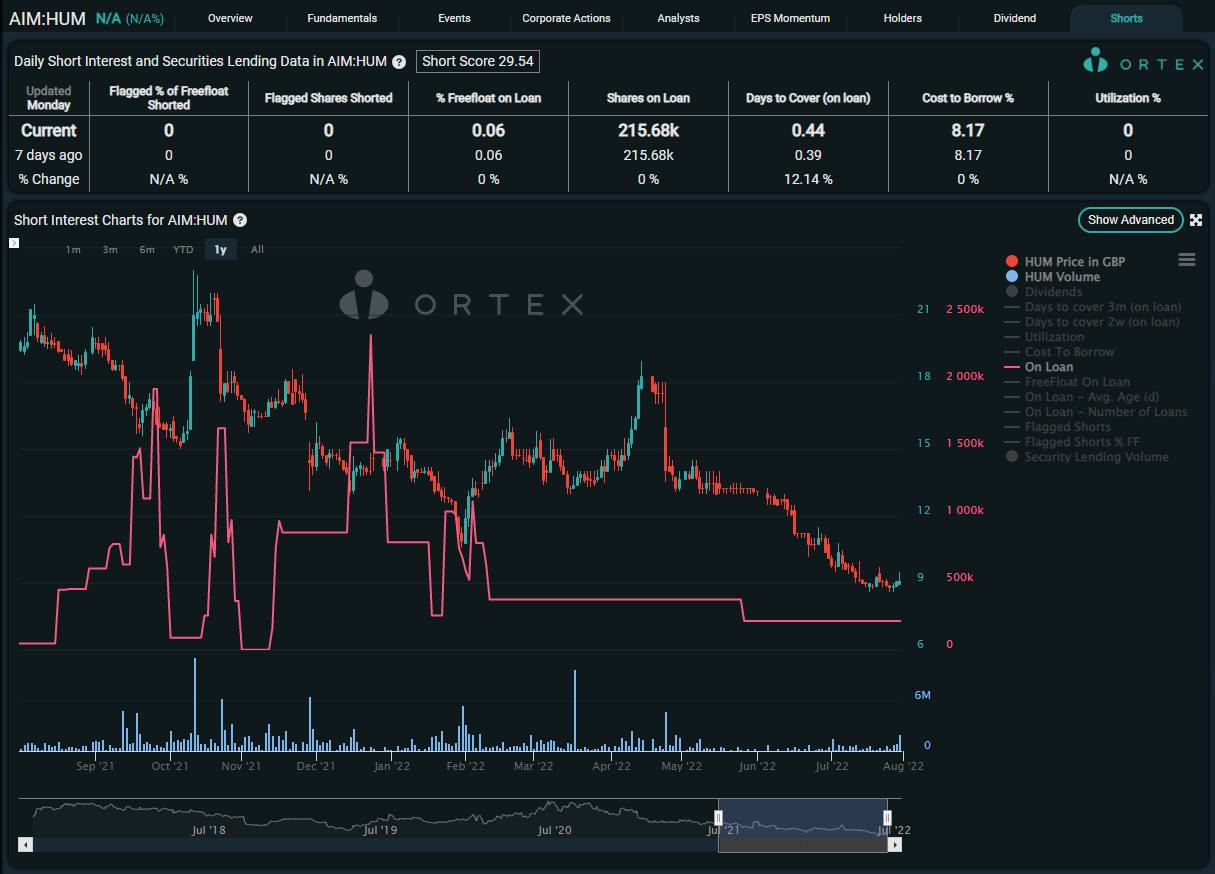The width and height of the screenshot is (1215, 874).
Task: Click the 12.14 % change value
Action: coord(808,179)
